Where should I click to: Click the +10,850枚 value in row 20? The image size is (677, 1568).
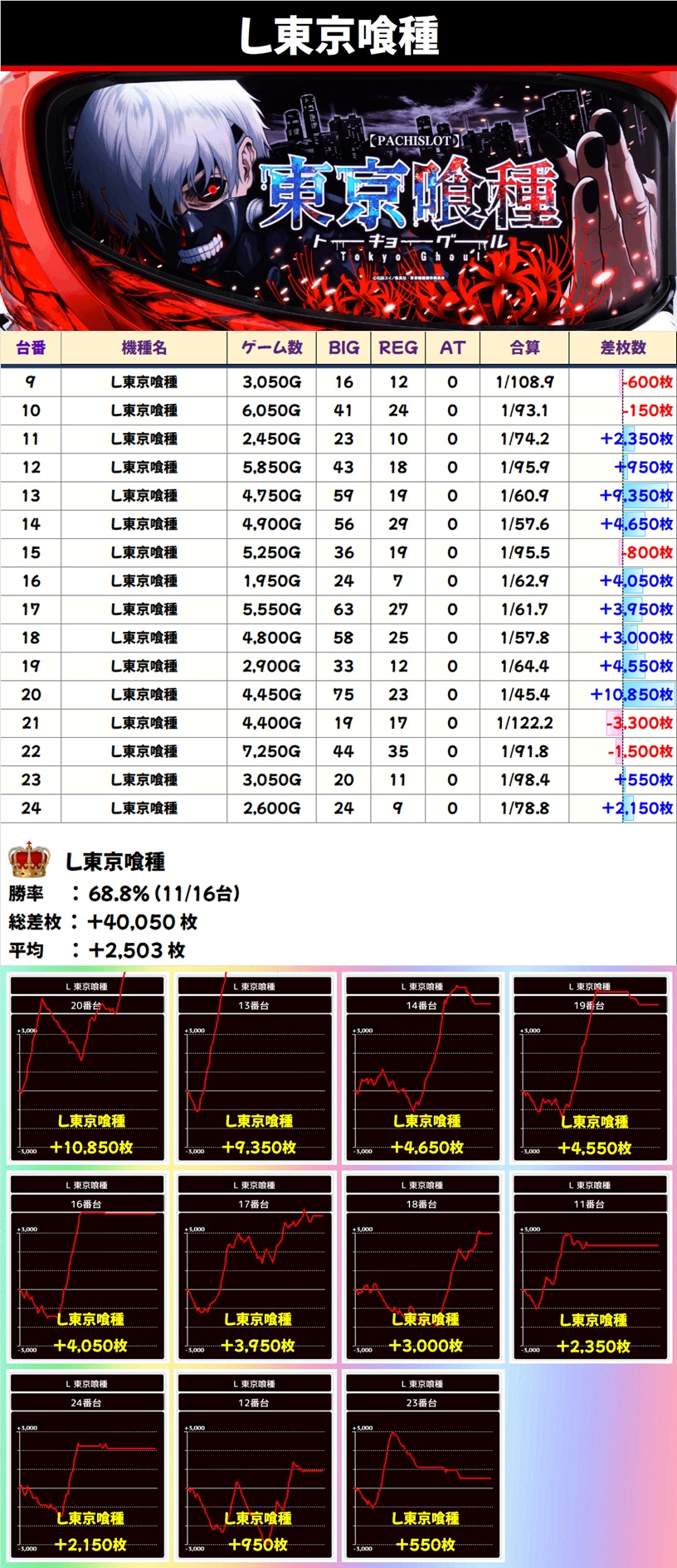pyautogui.click(x=631, y=694)
